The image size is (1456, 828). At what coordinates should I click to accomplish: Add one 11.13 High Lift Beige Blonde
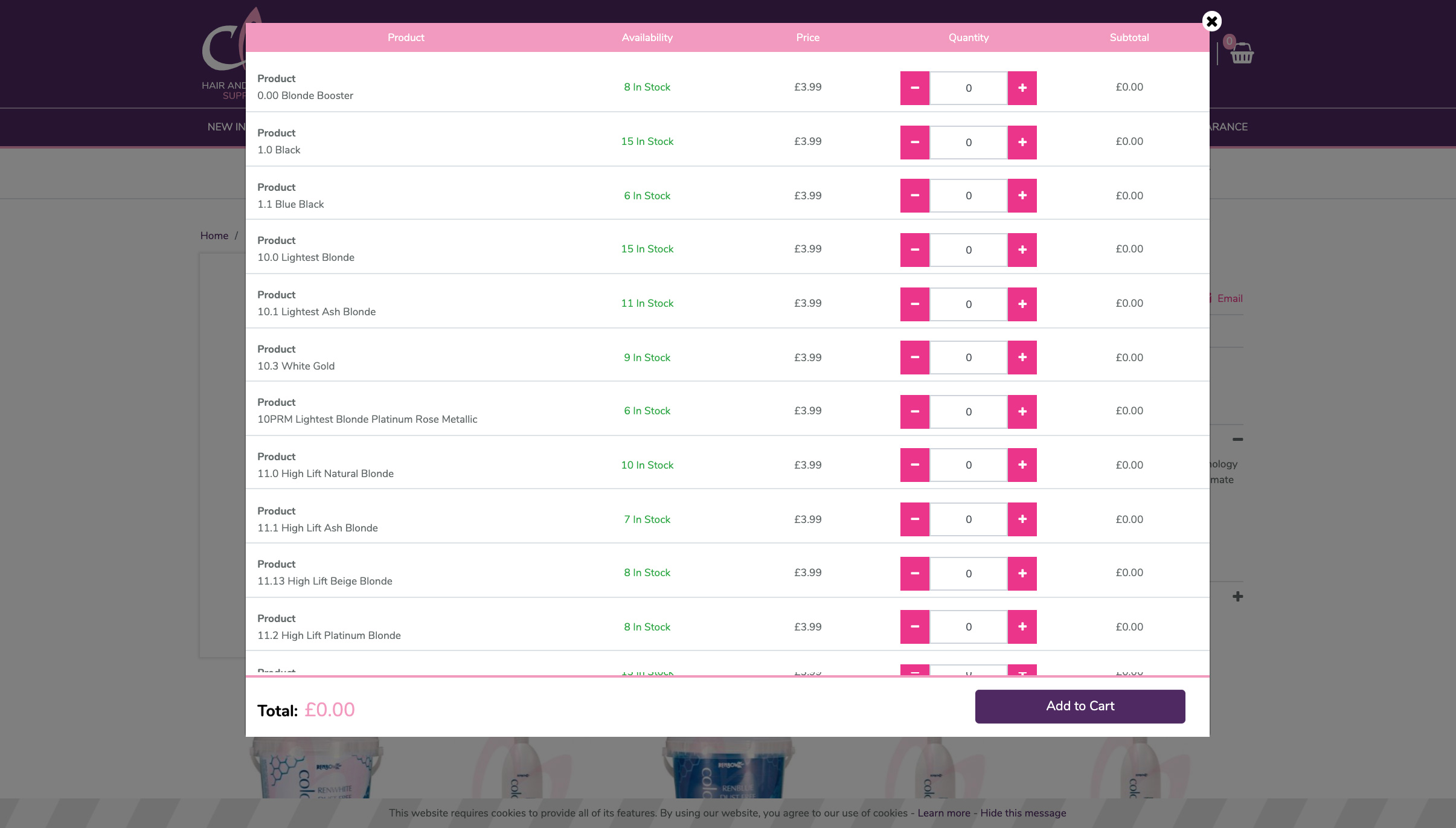[x=1022, y=574]
